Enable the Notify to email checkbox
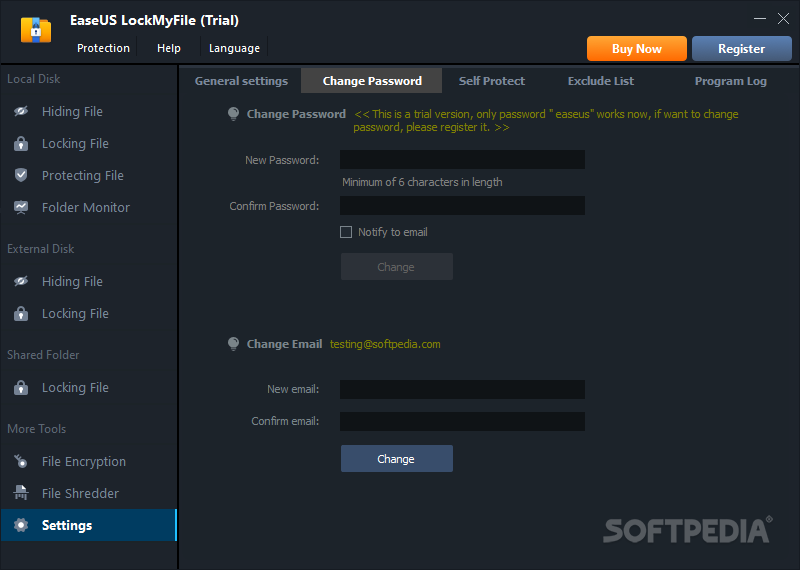This screenshot has width=800, height=570. coord(346,232)
